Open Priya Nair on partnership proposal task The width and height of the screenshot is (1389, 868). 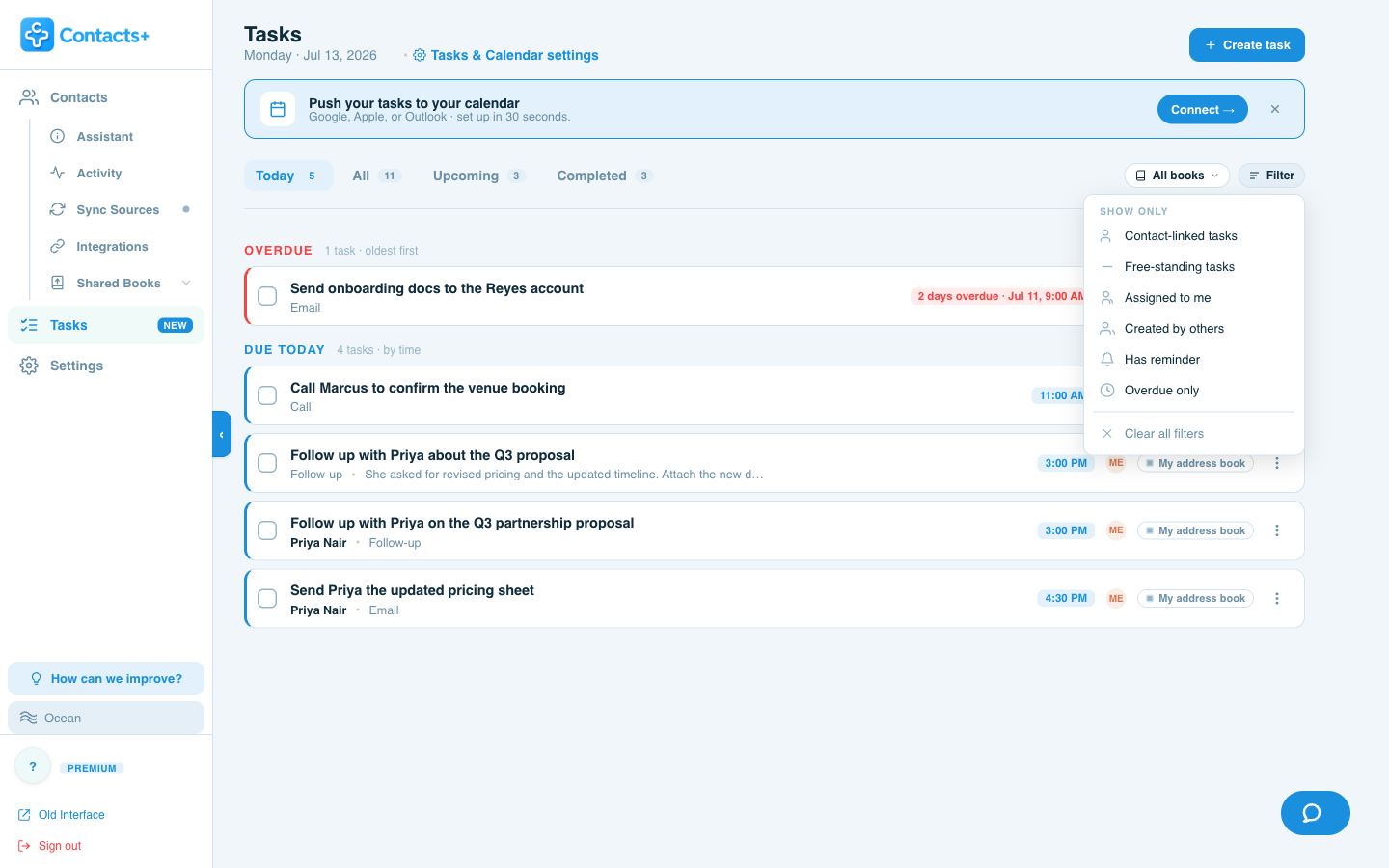pos(318,543)
